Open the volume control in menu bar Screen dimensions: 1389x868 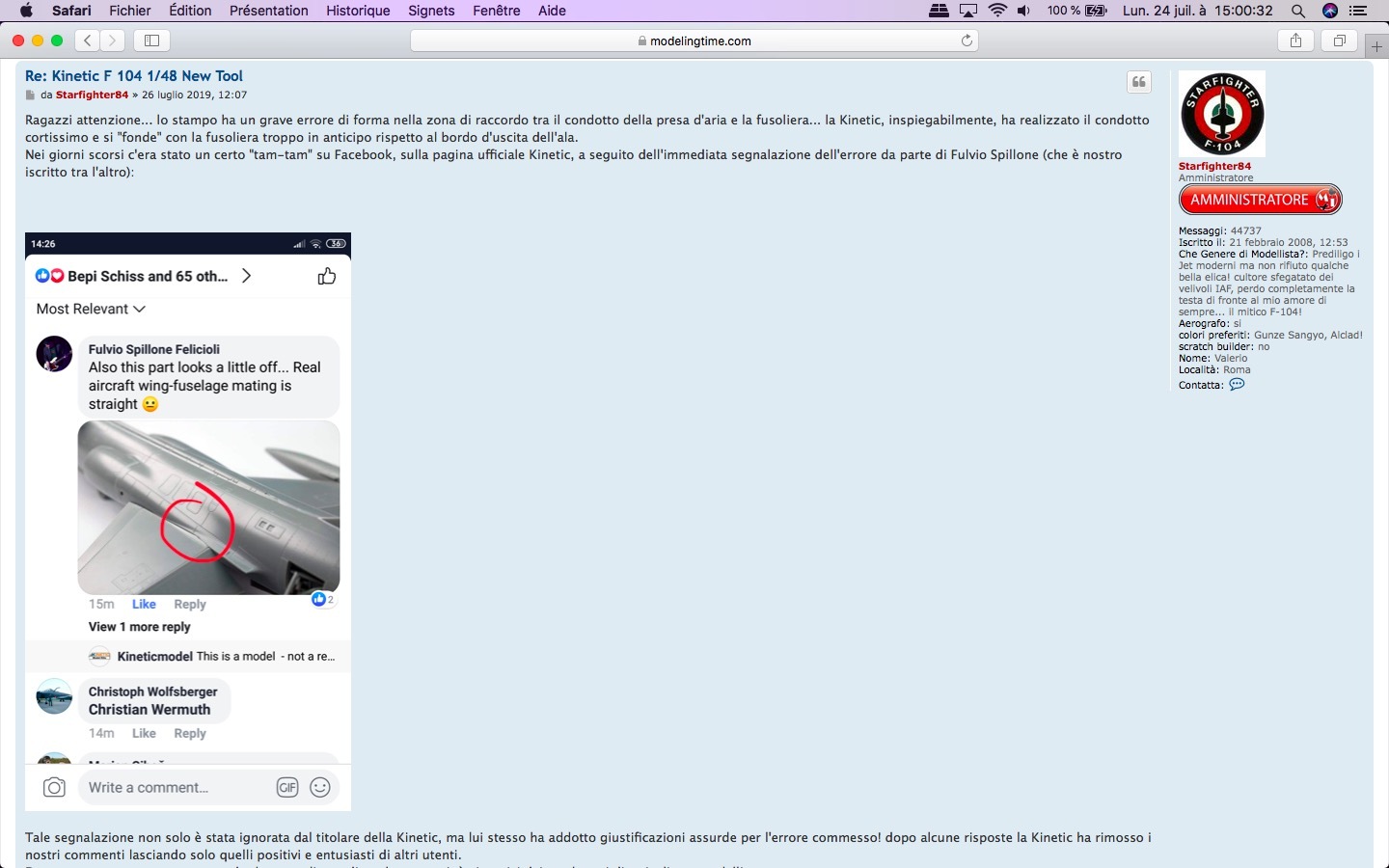(1023, 11)
